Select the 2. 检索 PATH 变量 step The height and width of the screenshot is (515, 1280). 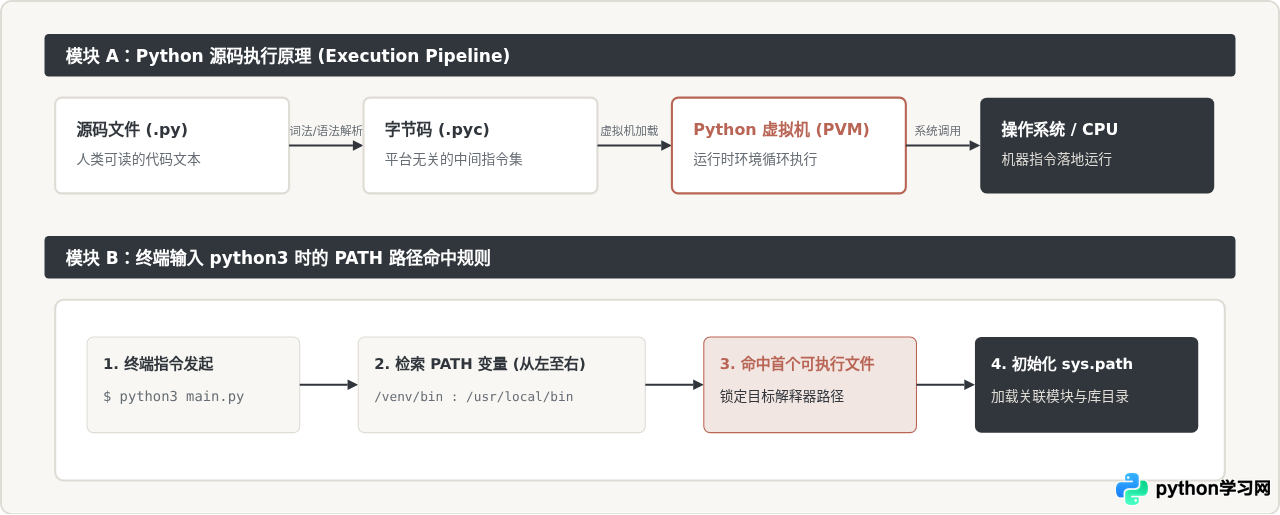(502, 385)
